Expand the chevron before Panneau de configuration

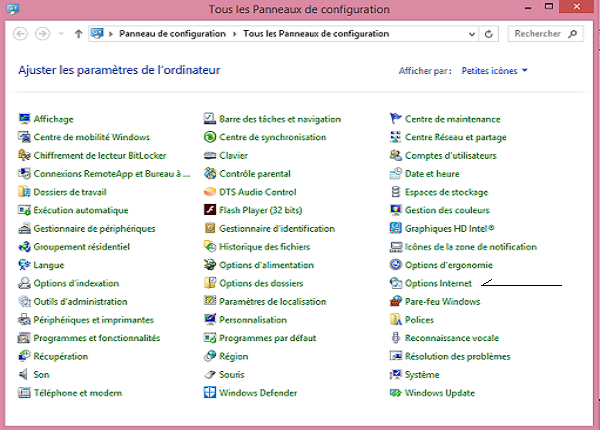[x=111, y=34]
